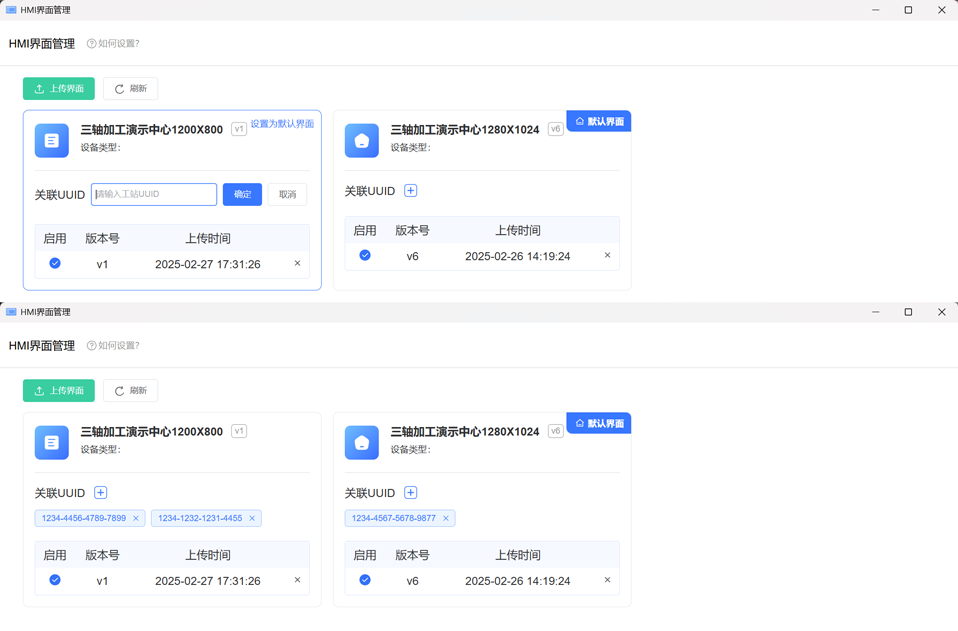
Task: Click 默认界面 badge in upper window
Action: [599, 121]
